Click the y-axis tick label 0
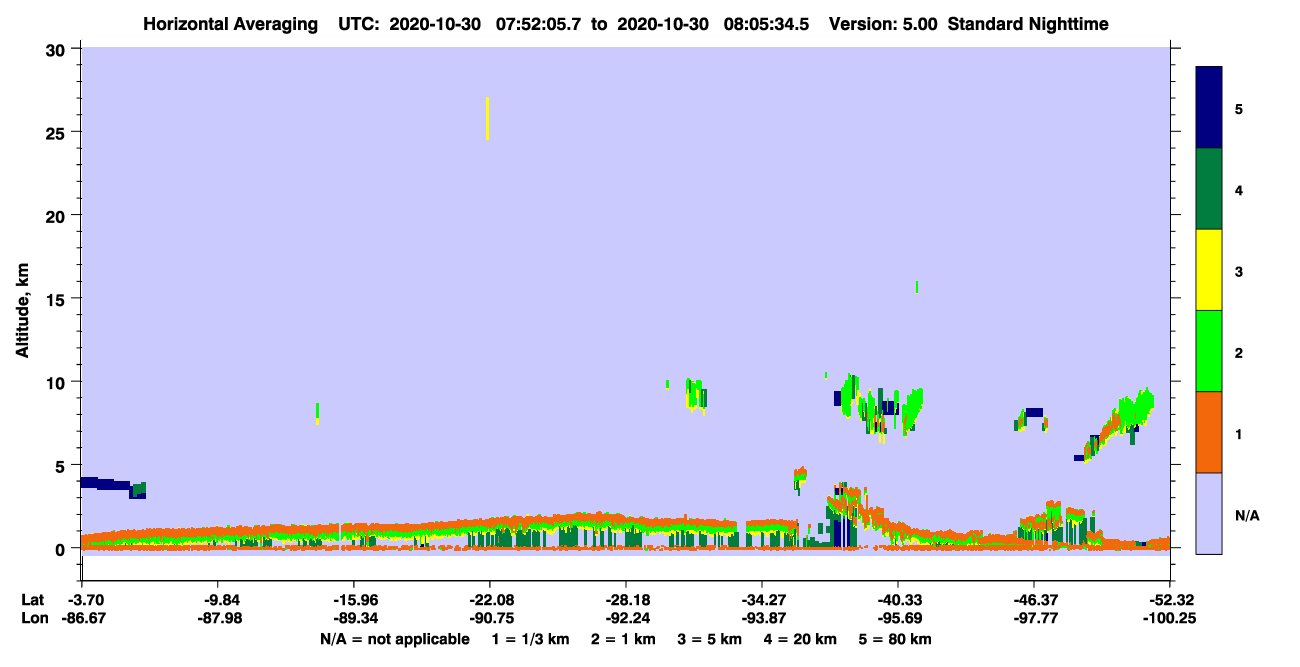The image size is (1300, 667). pos(63,549)
